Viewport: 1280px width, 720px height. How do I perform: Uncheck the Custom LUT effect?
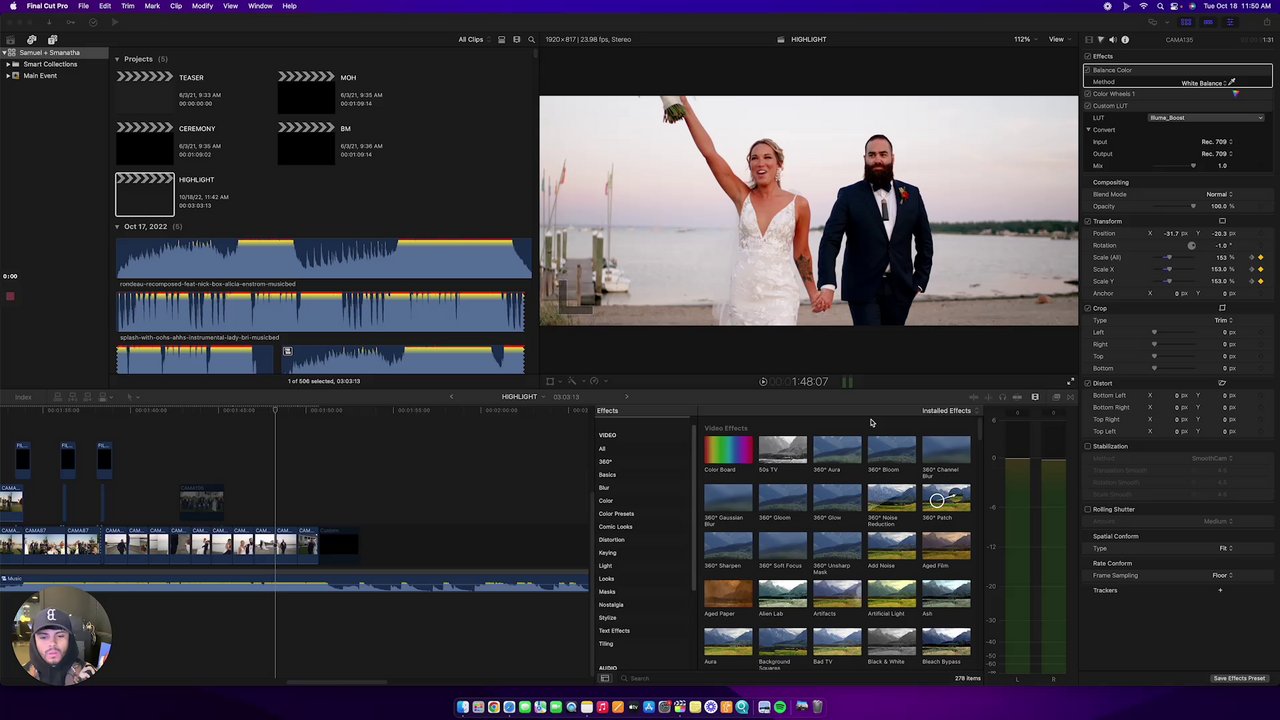[1088, 106]
